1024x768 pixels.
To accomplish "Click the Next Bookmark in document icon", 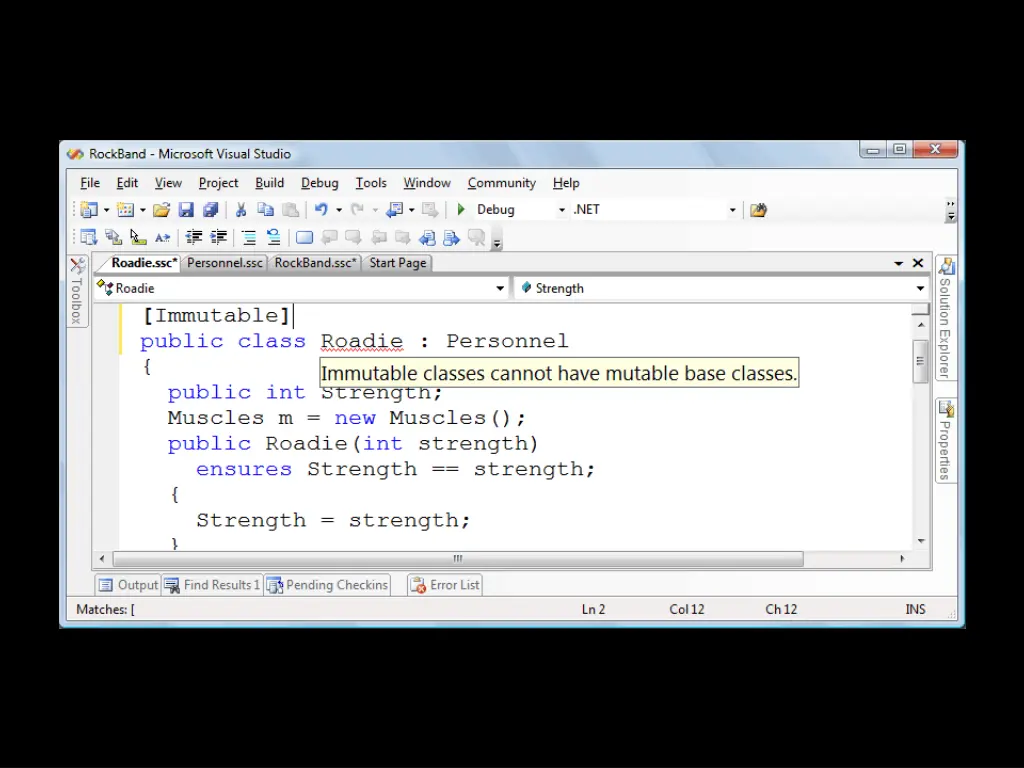I will pyautogui.click(x=451, y=238).
